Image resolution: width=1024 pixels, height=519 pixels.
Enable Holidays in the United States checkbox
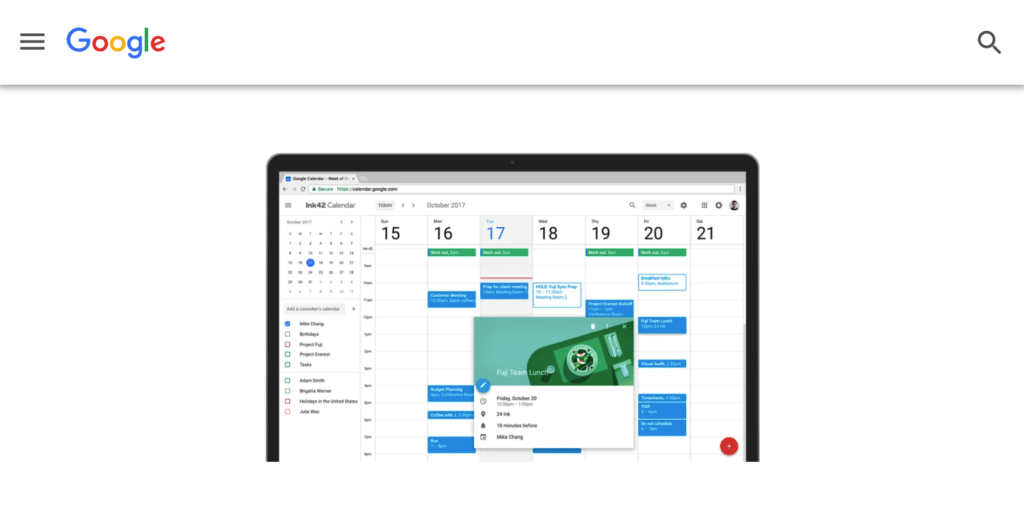[x=287, y=401]
